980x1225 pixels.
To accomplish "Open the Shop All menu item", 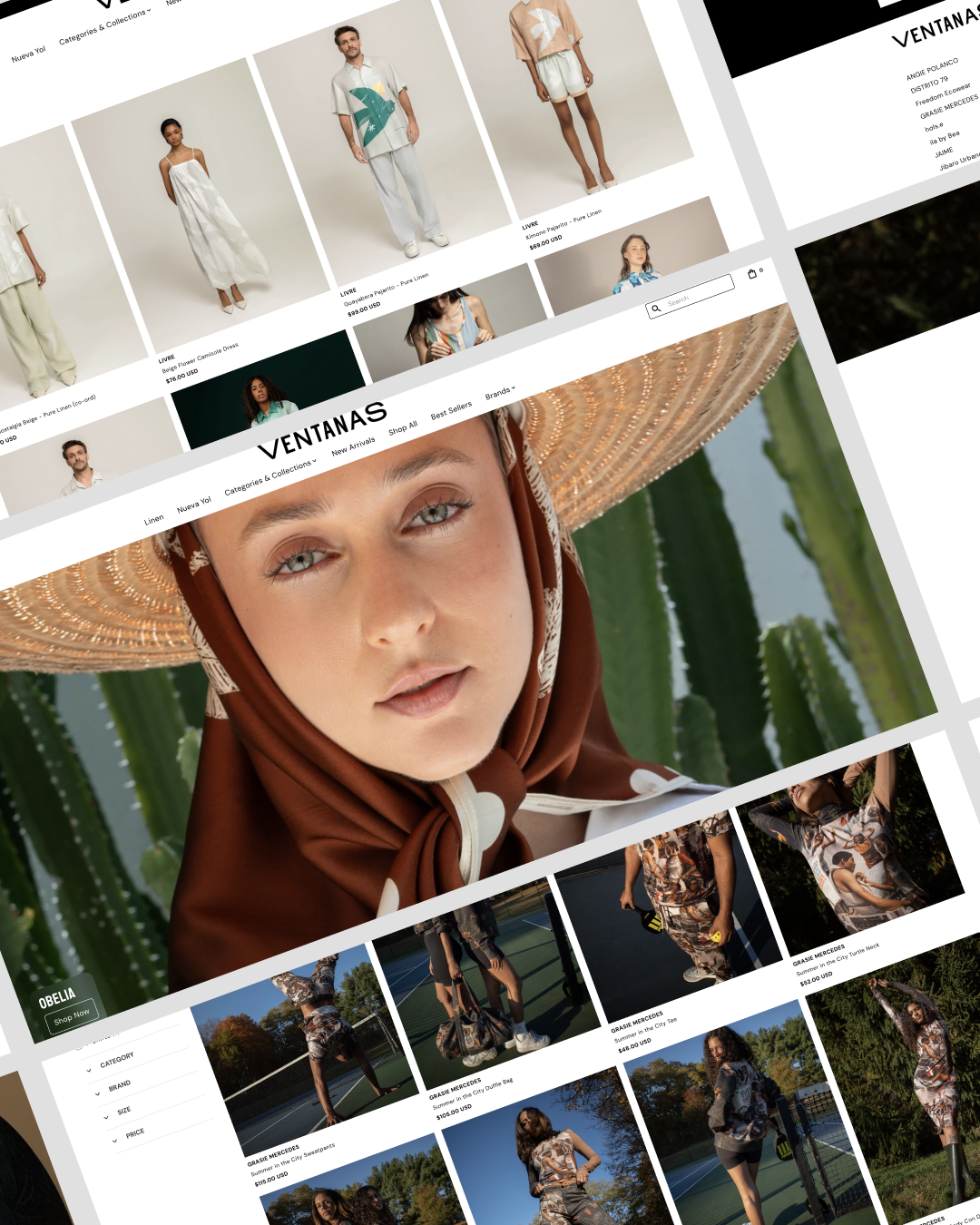I will click(x=403, y=428).
